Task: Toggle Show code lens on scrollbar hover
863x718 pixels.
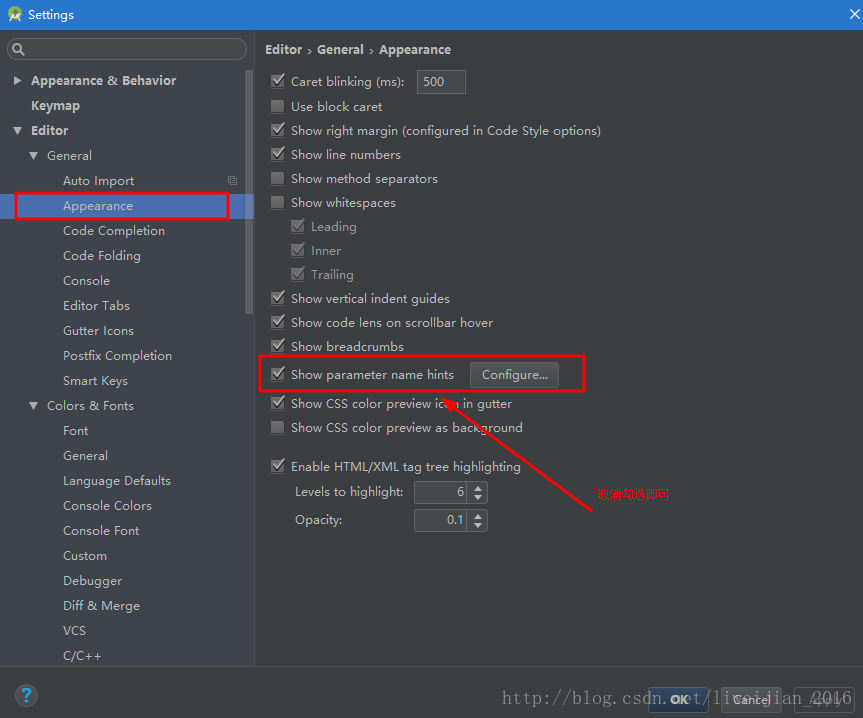Action: 278,322
